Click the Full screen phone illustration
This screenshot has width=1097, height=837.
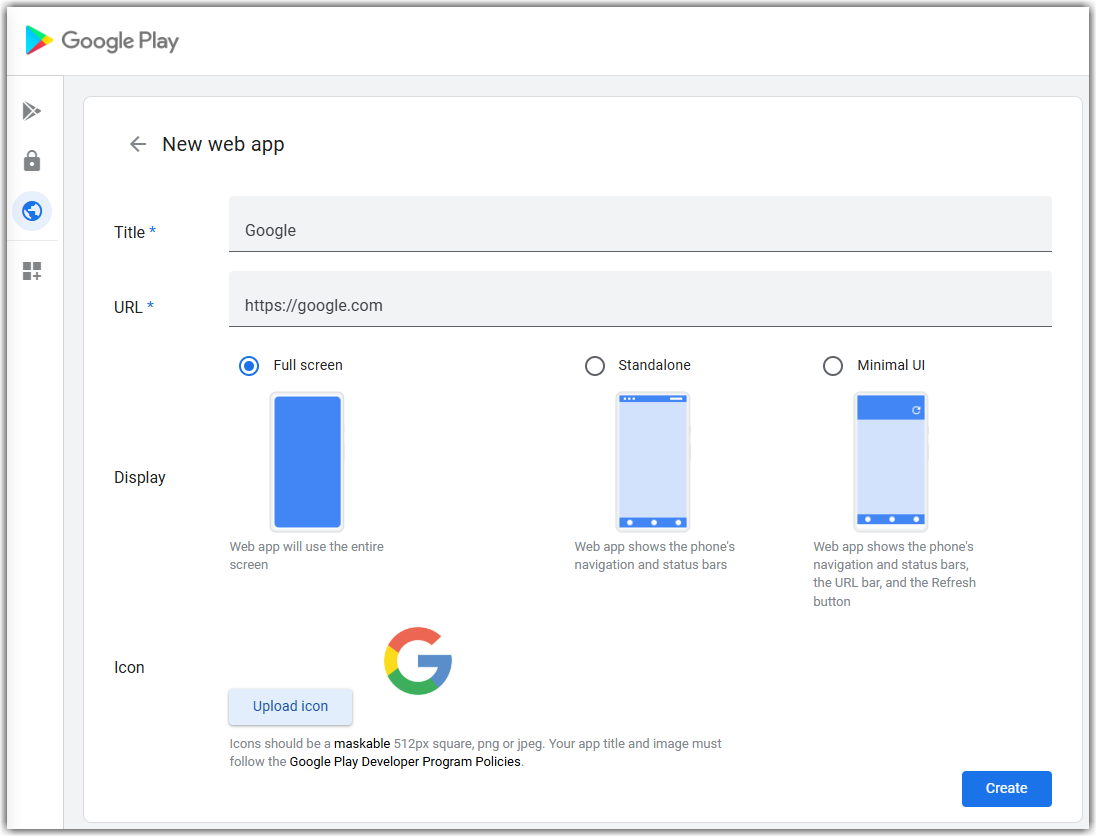tap(307, 462)
